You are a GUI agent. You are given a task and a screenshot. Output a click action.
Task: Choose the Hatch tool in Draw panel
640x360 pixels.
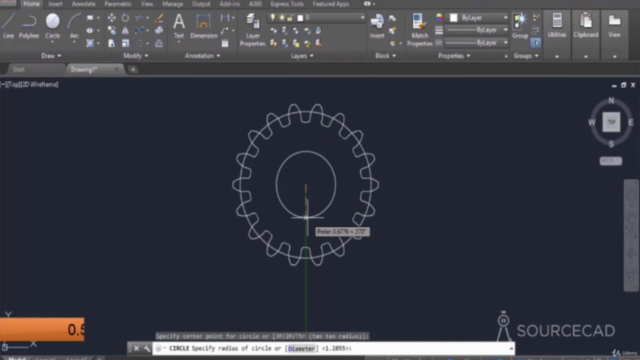point(90,43)
